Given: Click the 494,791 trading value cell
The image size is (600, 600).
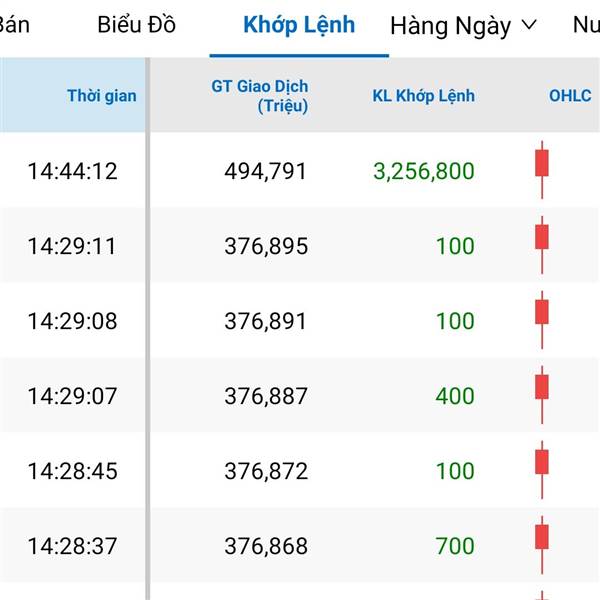Looking at the screenshot, I should (x=266, y=171).
